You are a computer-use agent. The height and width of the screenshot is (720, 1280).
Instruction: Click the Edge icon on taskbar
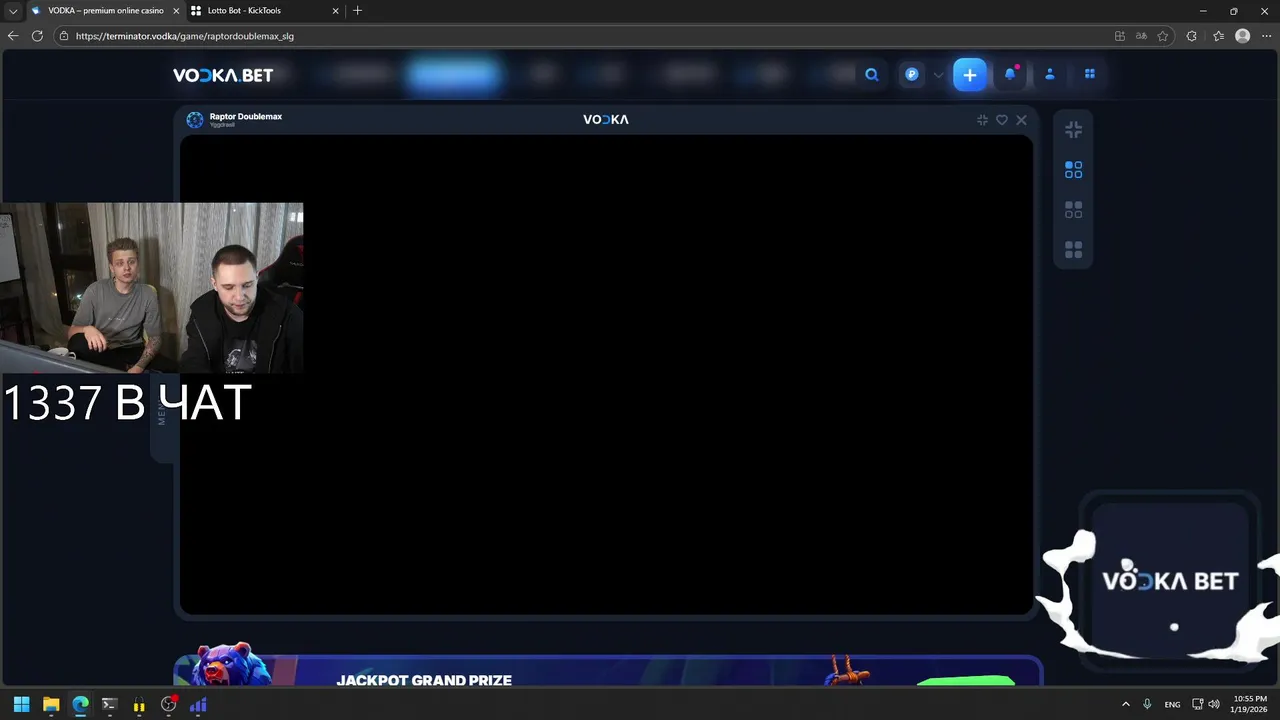(81, 704)
